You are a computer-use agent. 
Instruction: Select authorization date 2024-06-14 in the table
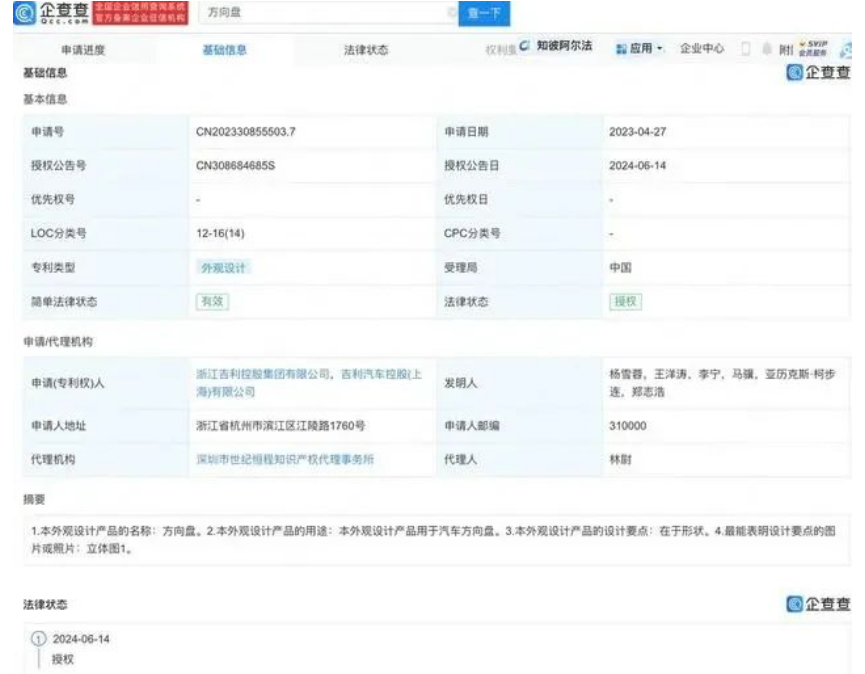638,165
